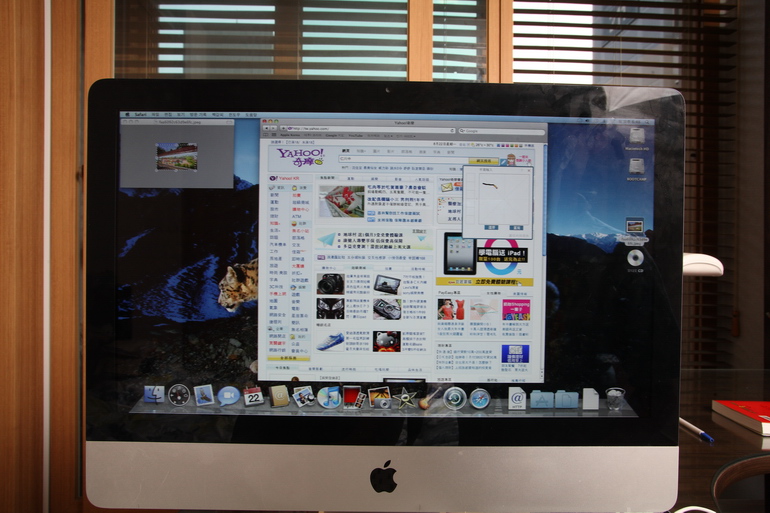Click the handwriting pen icon beside search

[504, 161]
